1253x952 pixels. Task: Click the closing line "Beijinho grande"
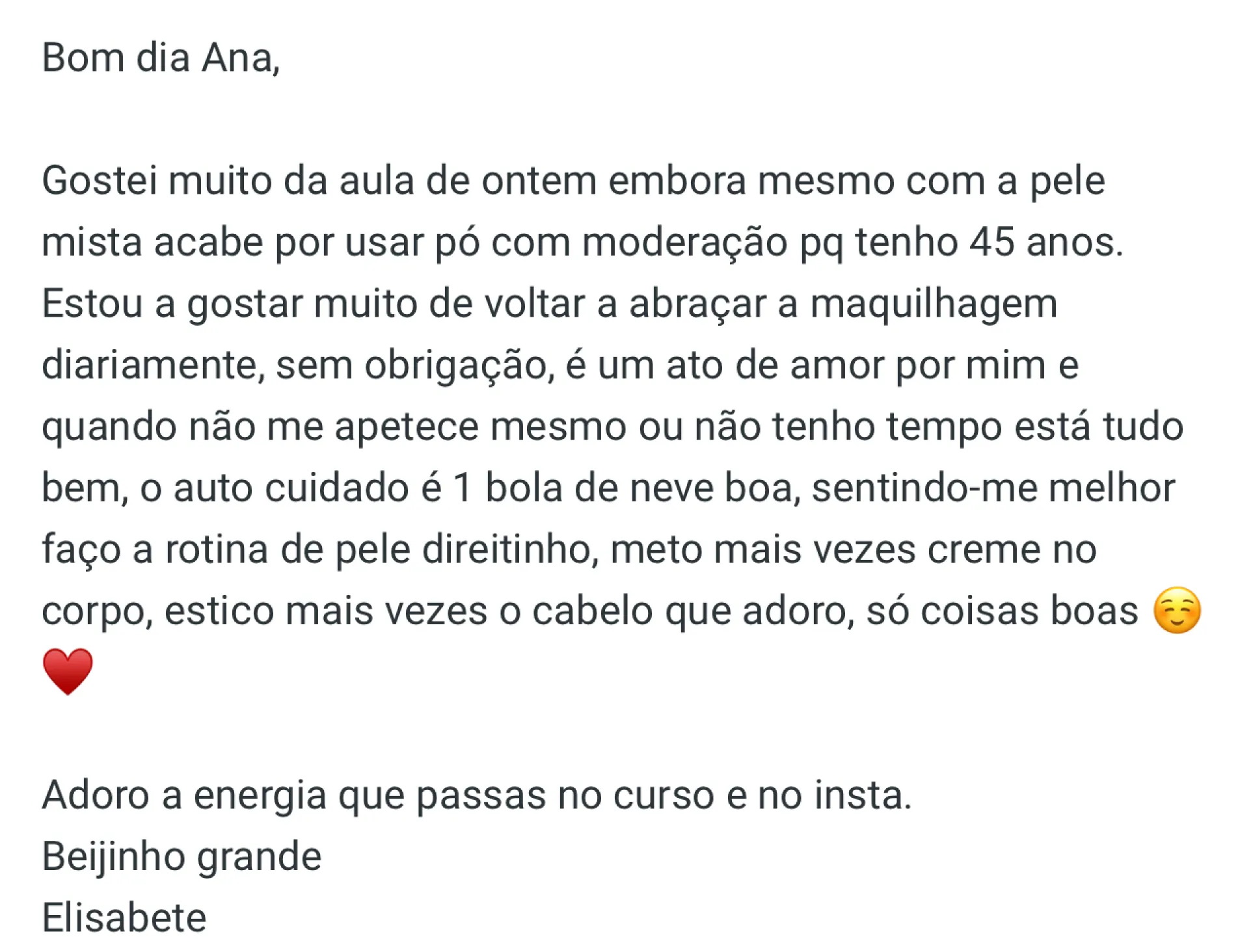point(182,856)
